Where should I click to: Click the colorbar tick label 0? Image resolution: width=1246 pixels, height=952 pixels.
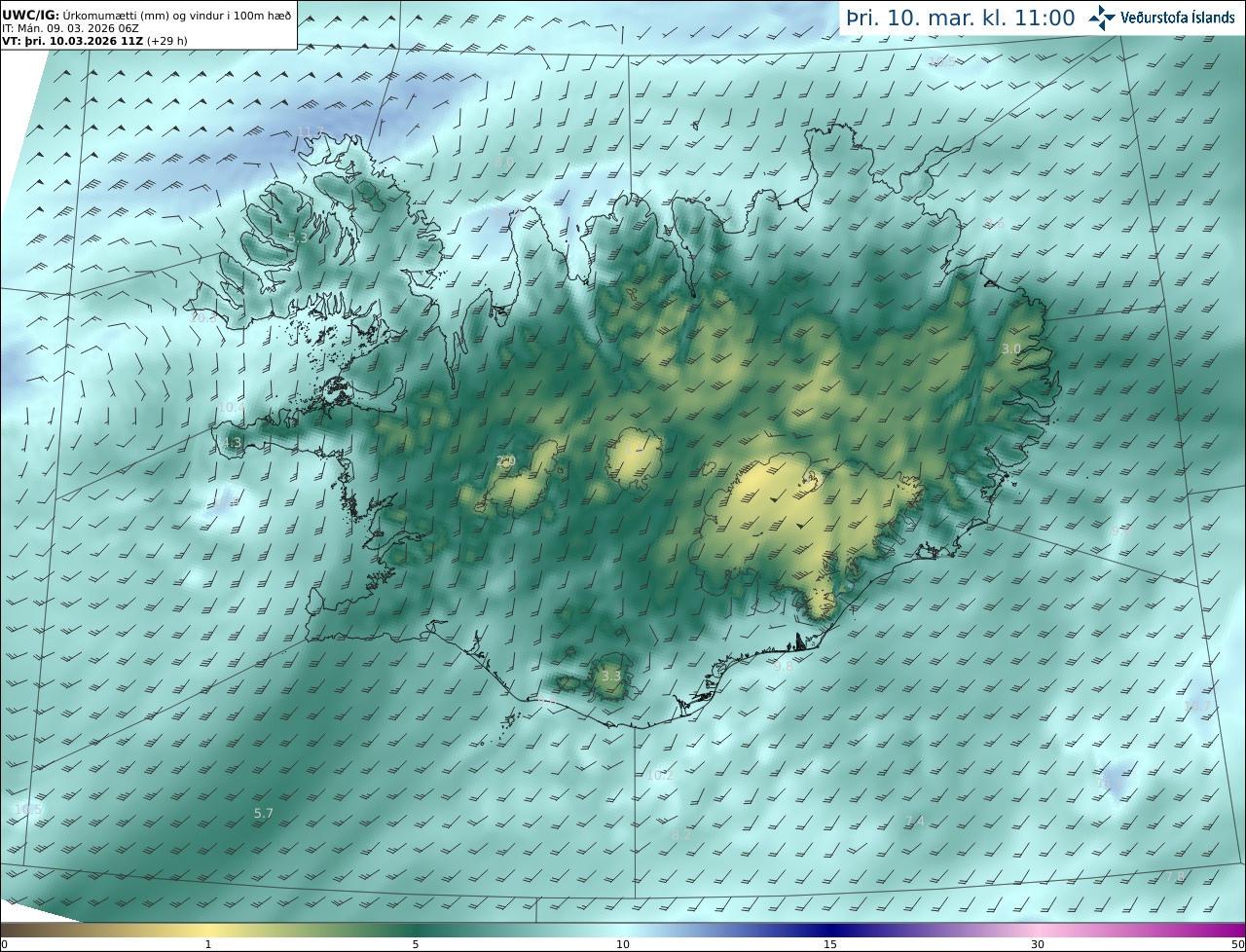click(4, 944)
